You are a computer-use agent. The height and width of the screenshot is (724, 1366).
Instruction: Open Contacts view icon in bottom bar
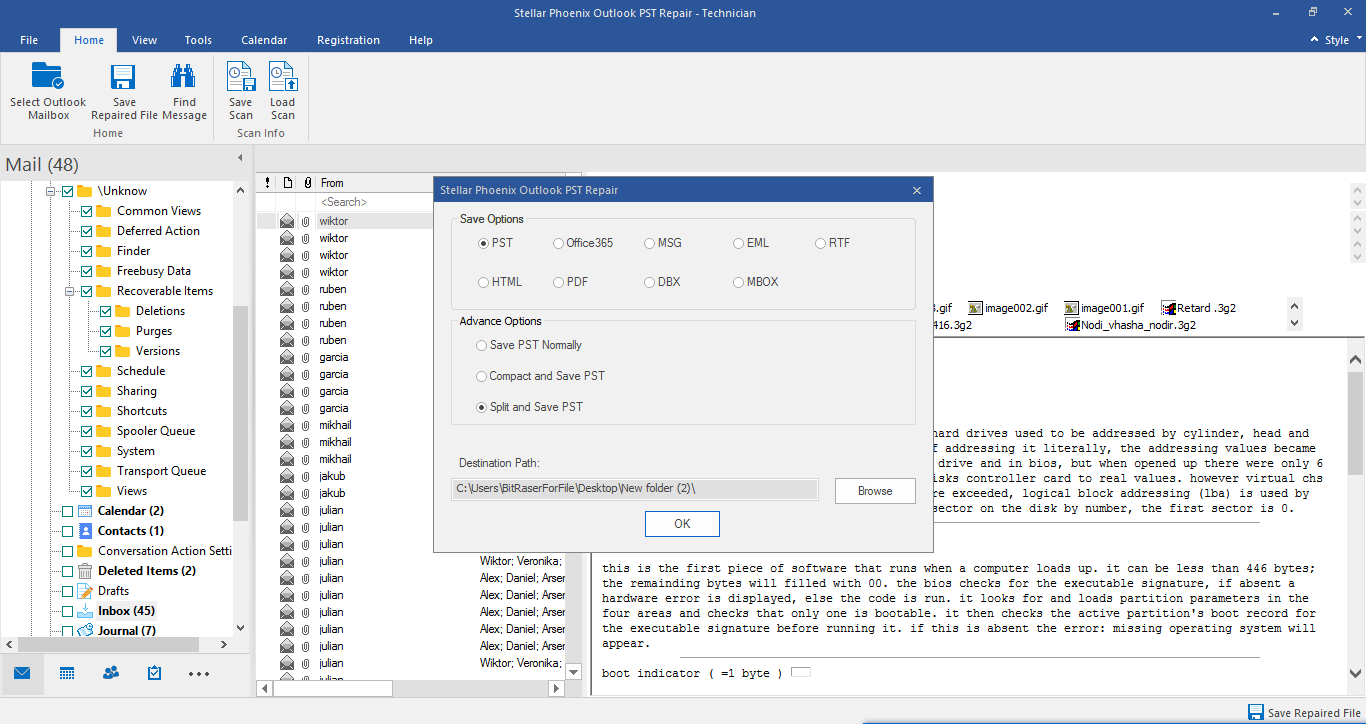(x=111, y=673)
